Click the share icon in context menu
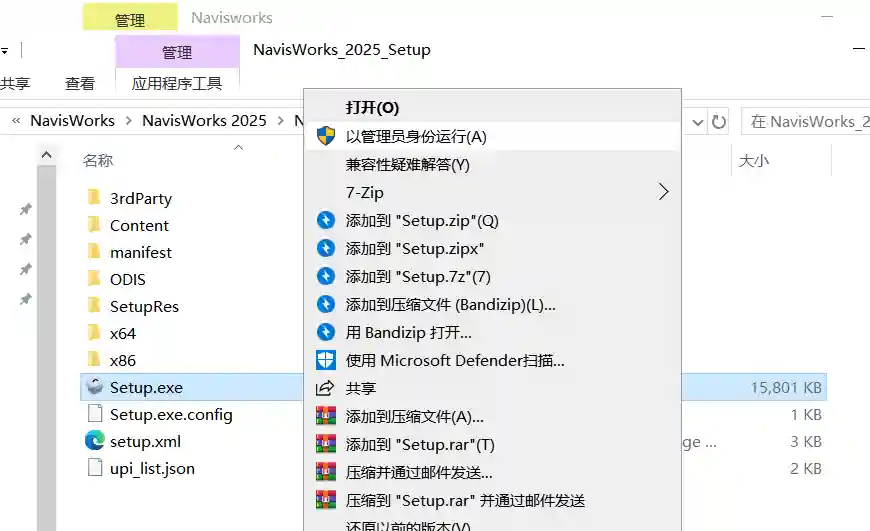 (325, 388)
